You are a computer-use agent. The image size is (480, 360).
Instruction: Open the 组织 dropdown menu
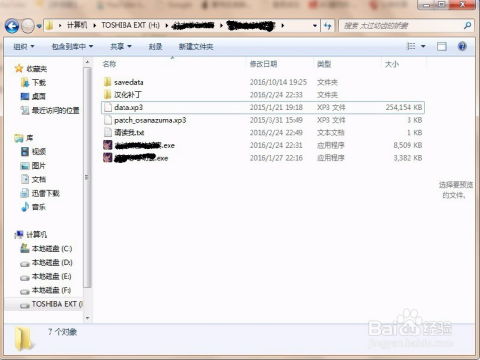24,47
